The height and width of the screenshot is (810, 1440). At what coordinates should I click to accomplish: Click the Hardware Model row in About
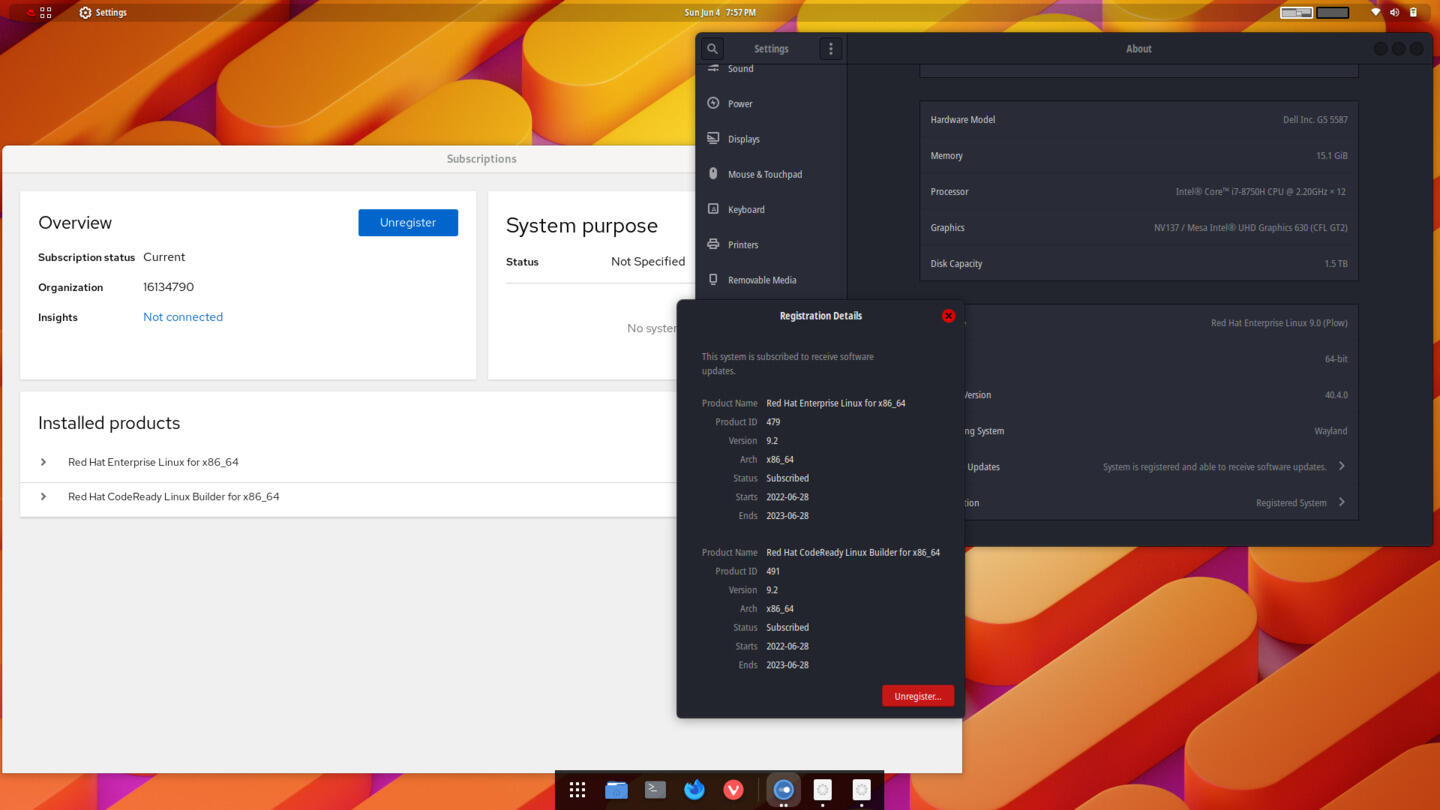[x=1139, y=119]
